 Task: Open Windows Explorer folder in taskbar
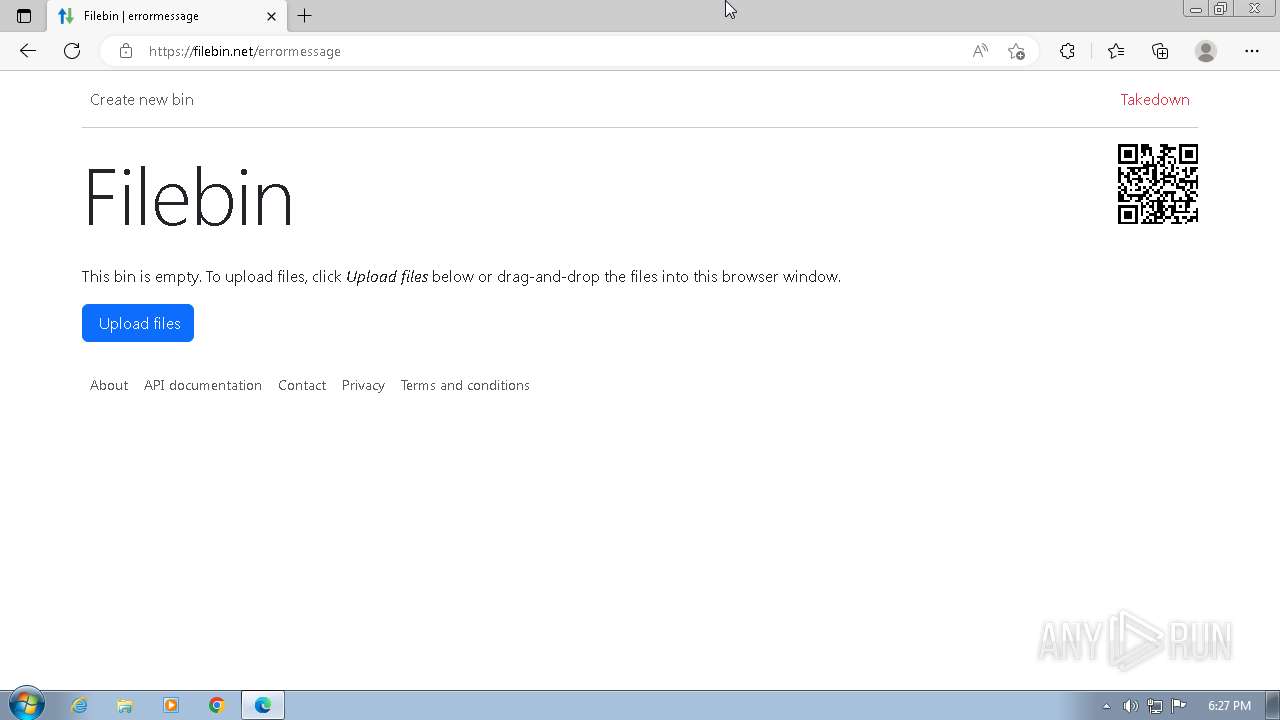click(125, 705)
